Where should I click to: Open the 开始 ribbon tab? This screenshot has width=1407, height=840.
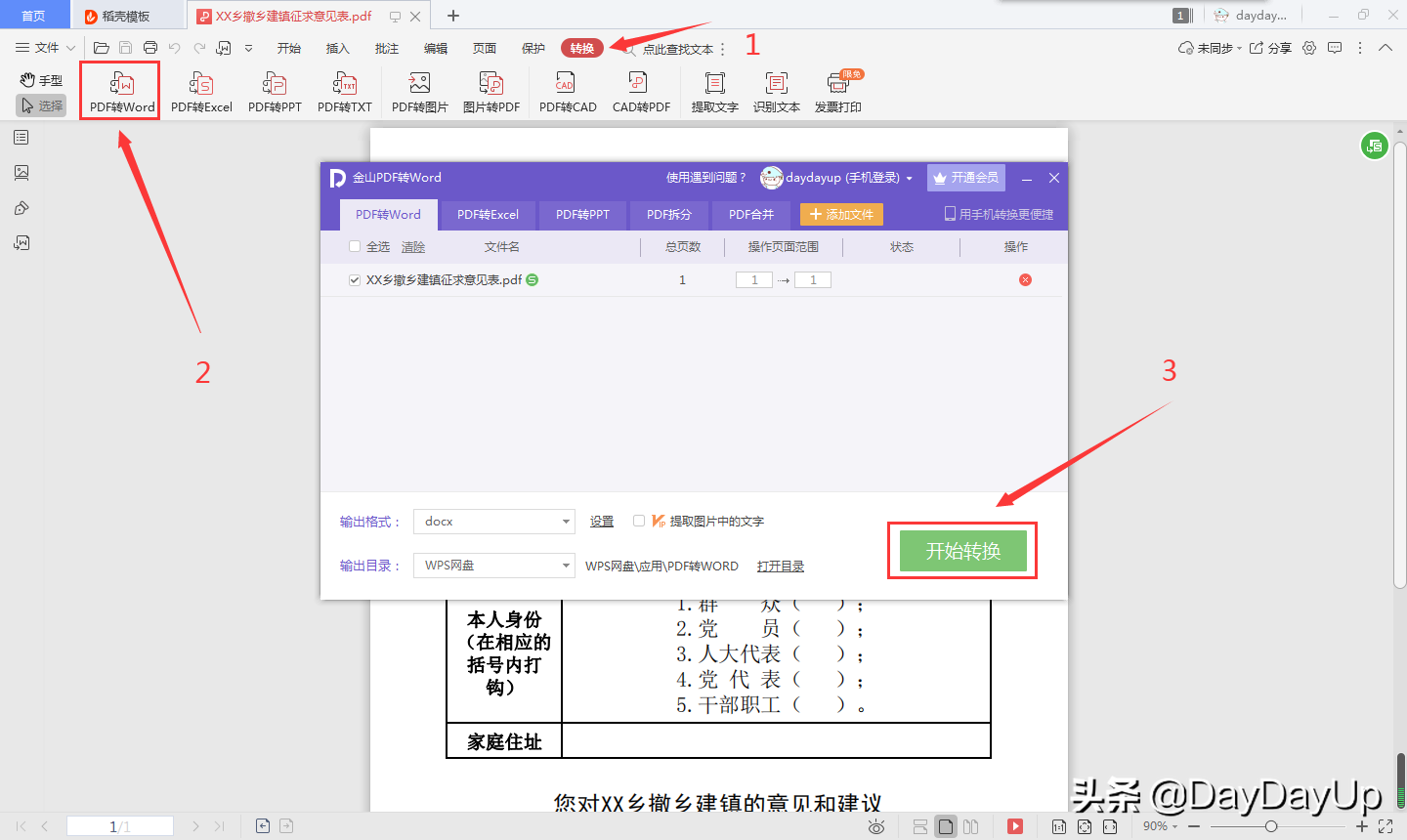(x=289, y=48)
